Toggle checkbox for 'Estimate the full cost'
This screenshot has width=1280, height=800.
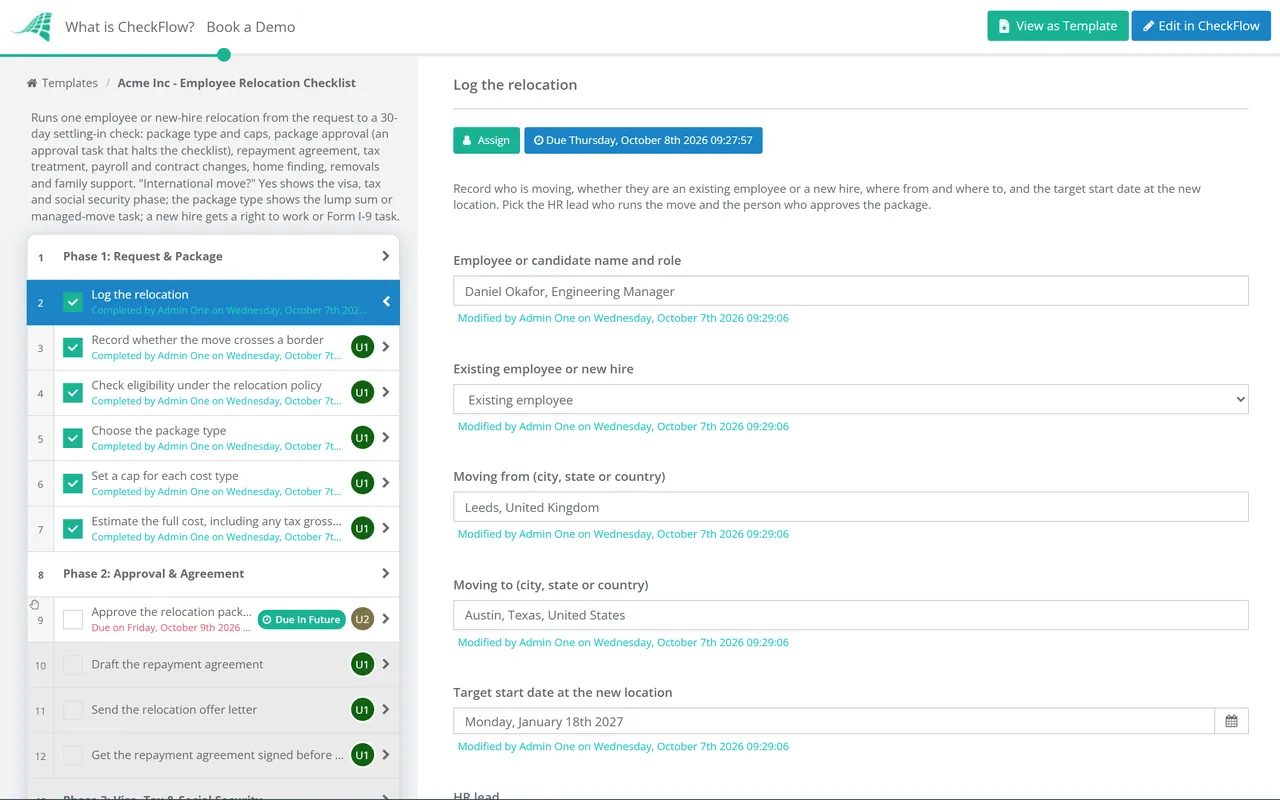click(73, 528)
